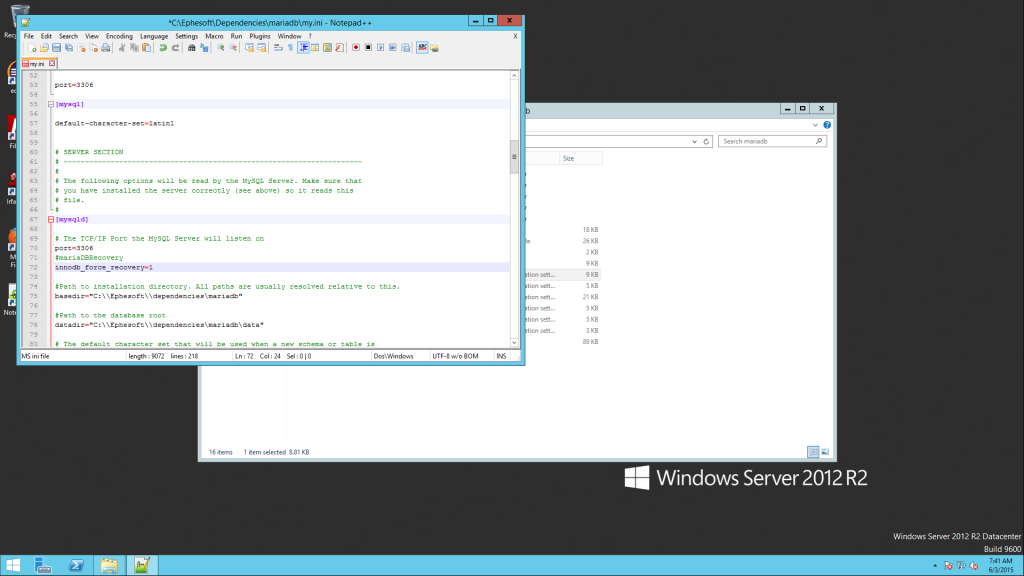Click the Save All toolbar icon

[x=69, y=48]
